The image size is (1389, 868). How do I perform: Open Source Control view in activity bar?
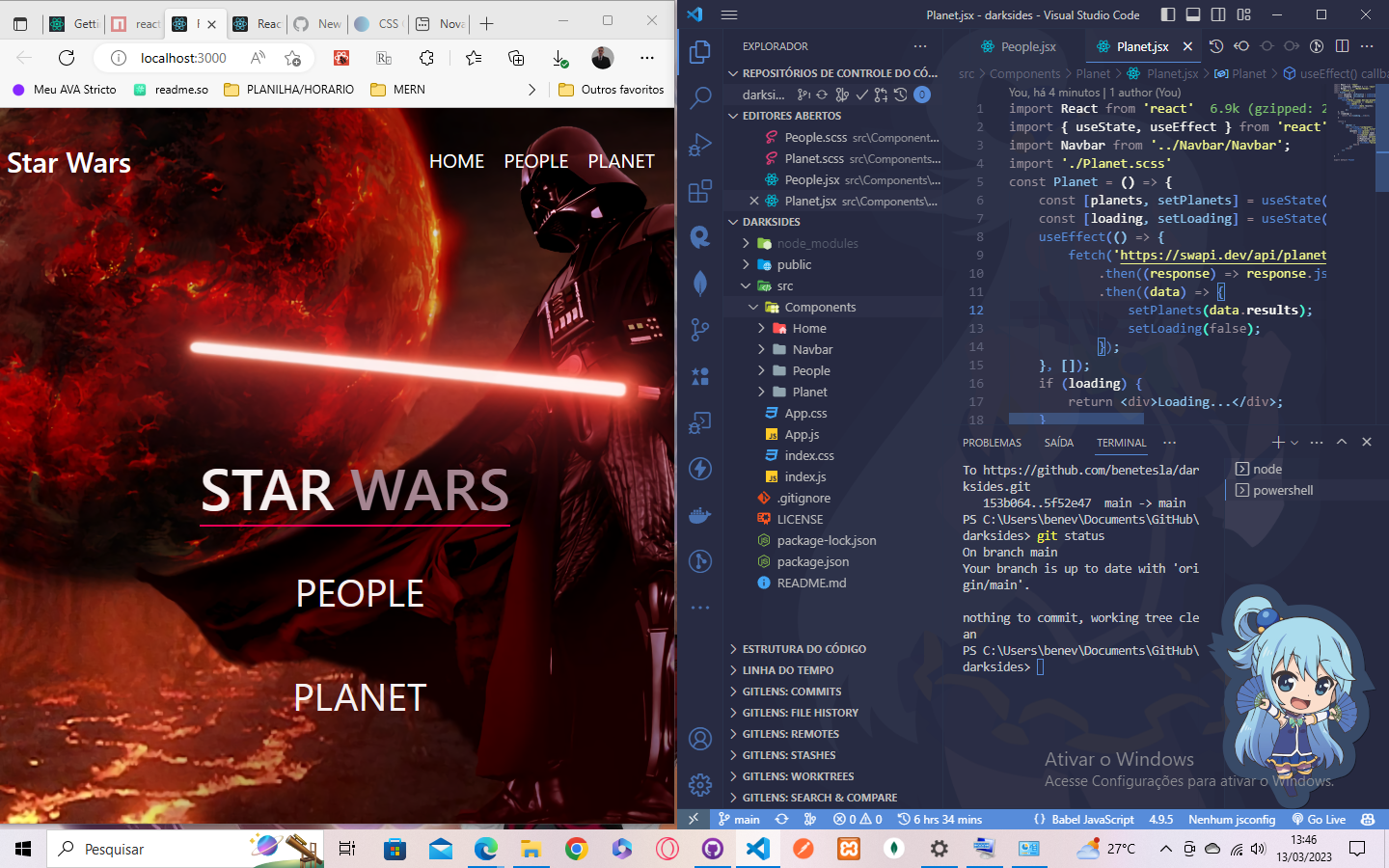(x=700, y=330)
